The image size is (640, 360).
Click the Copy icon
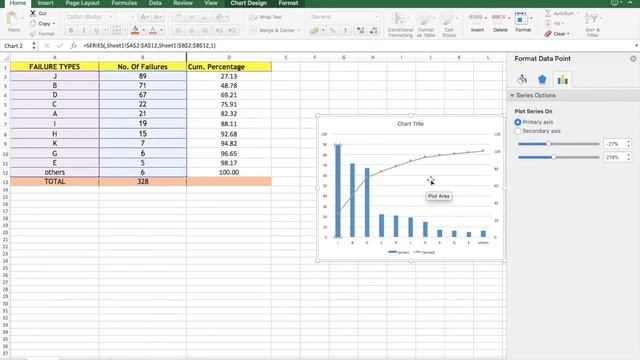click(33, 24)
